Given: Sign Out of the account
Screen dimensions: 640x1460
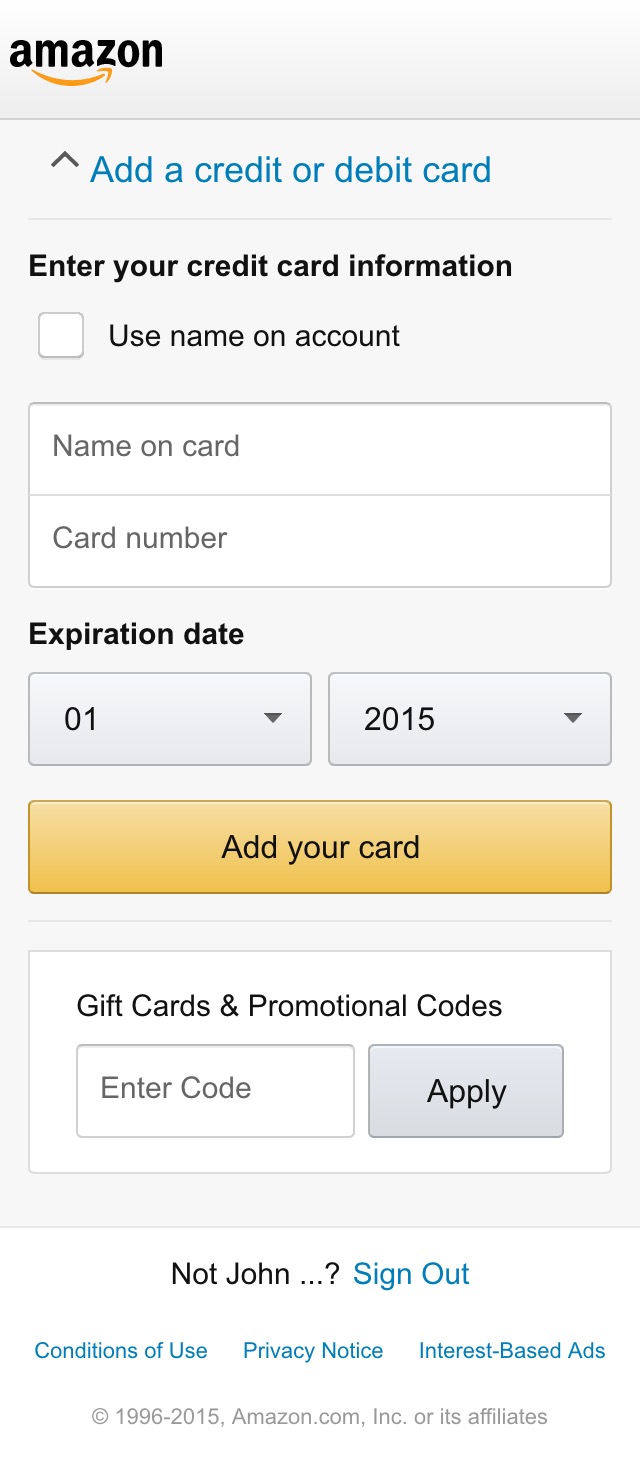Looking at the screenshot, I should (x=410, y=1274).
